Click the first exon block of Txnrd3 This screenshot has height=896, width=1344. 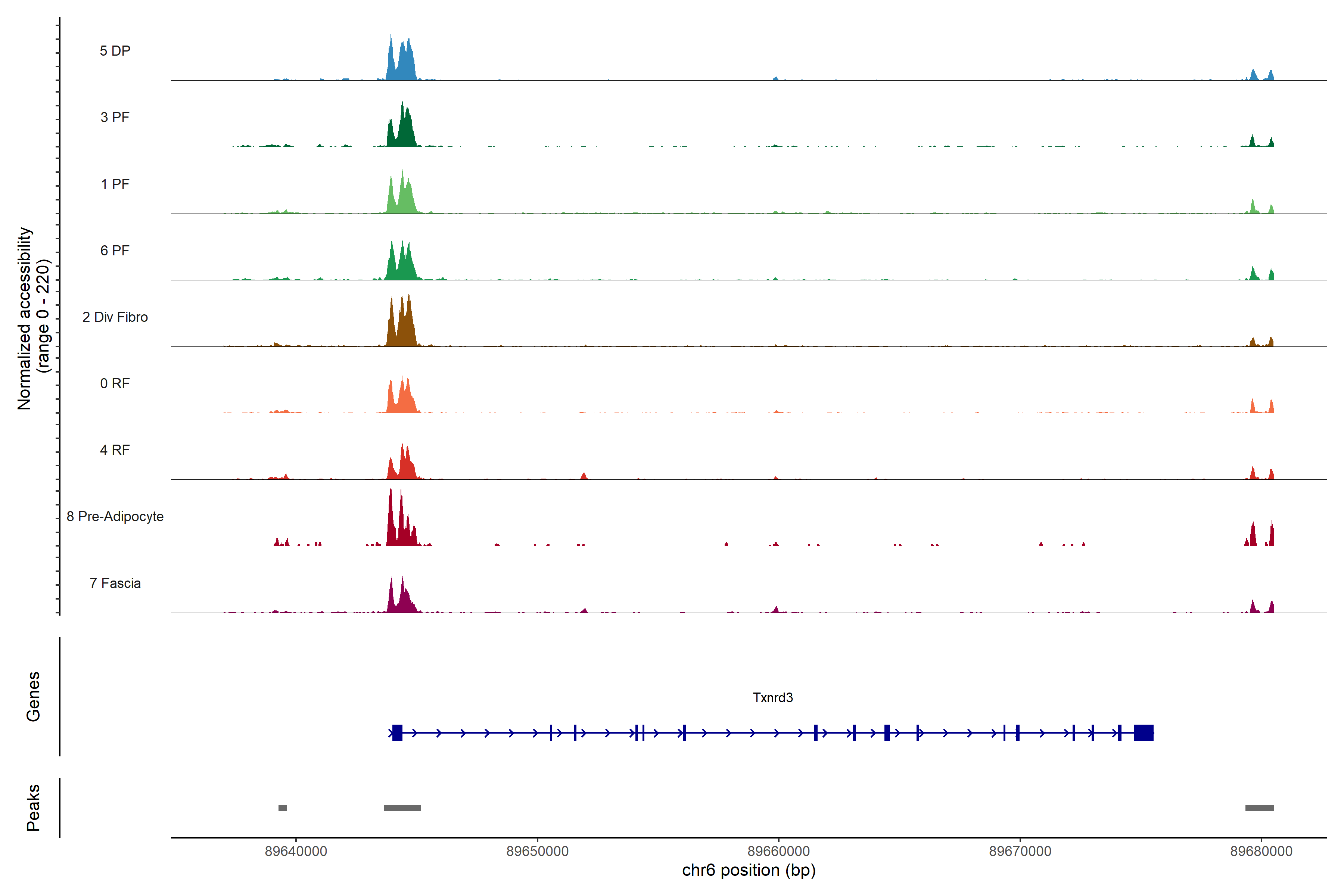click(398, 732)
